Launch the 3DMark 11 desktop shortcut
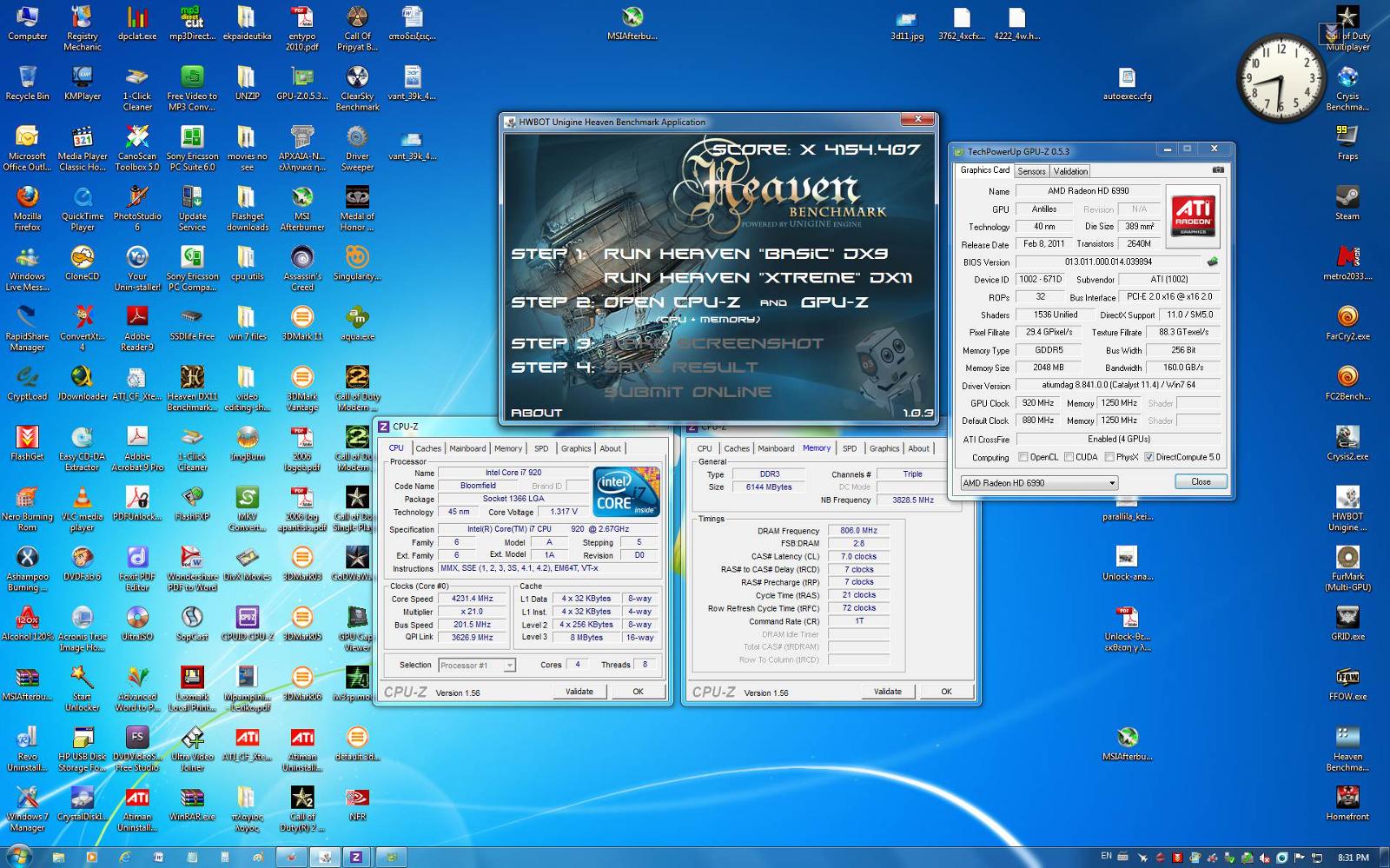Image resolution: width=1390 pixels, height=868 pixels. click(302, 323)
